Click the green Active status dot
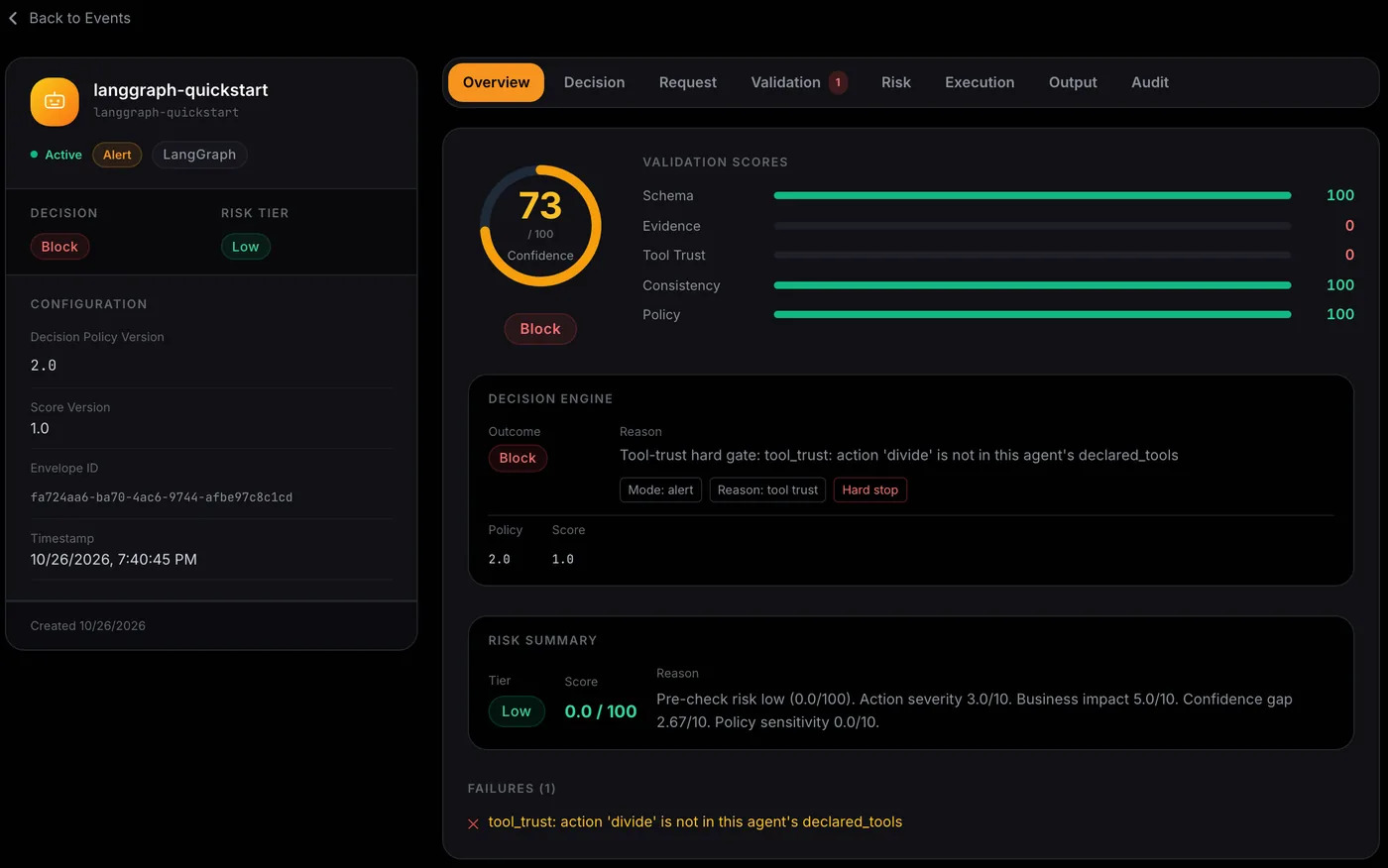This screenshot has width=1388, height=868. pyautogui.click(x=35, y=155)
